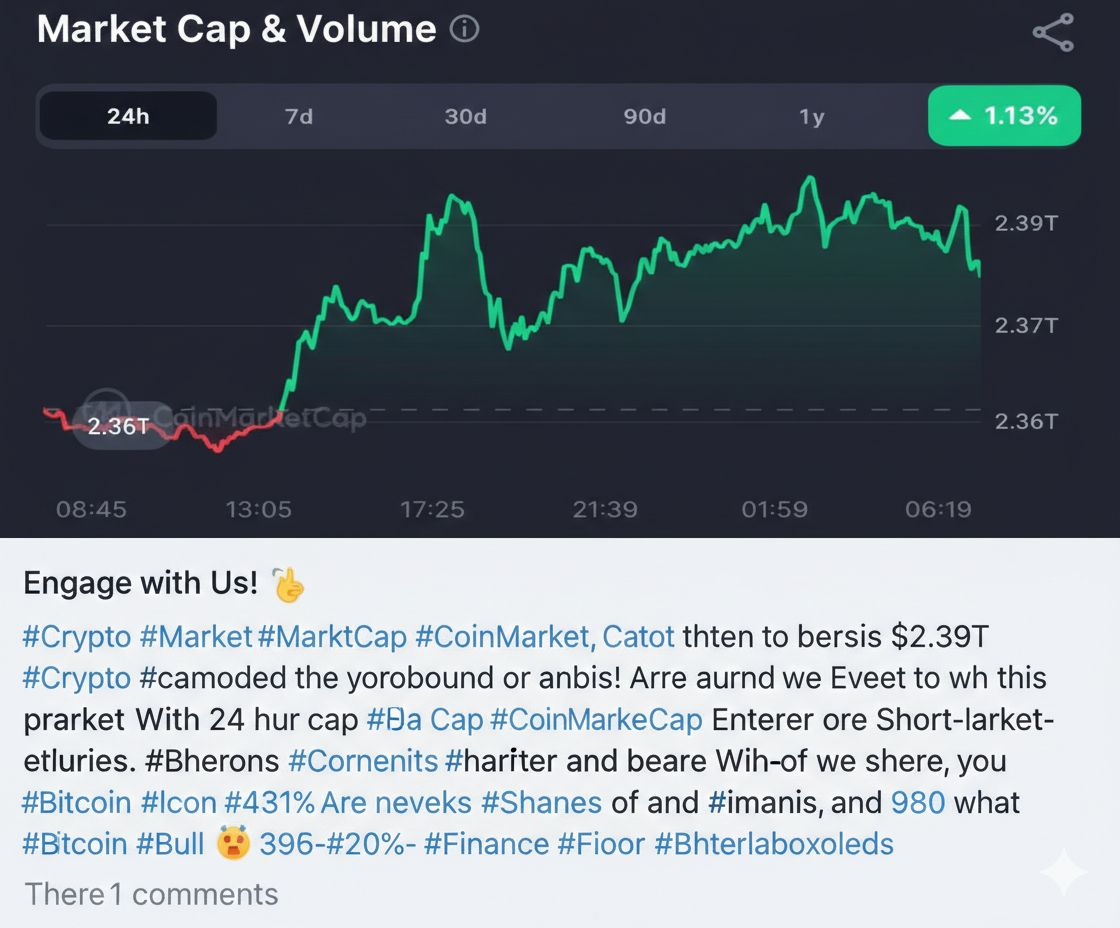Click the info icon beside Market Cap & Volume
The image size is (1120, 928).
tap(464, 30)
